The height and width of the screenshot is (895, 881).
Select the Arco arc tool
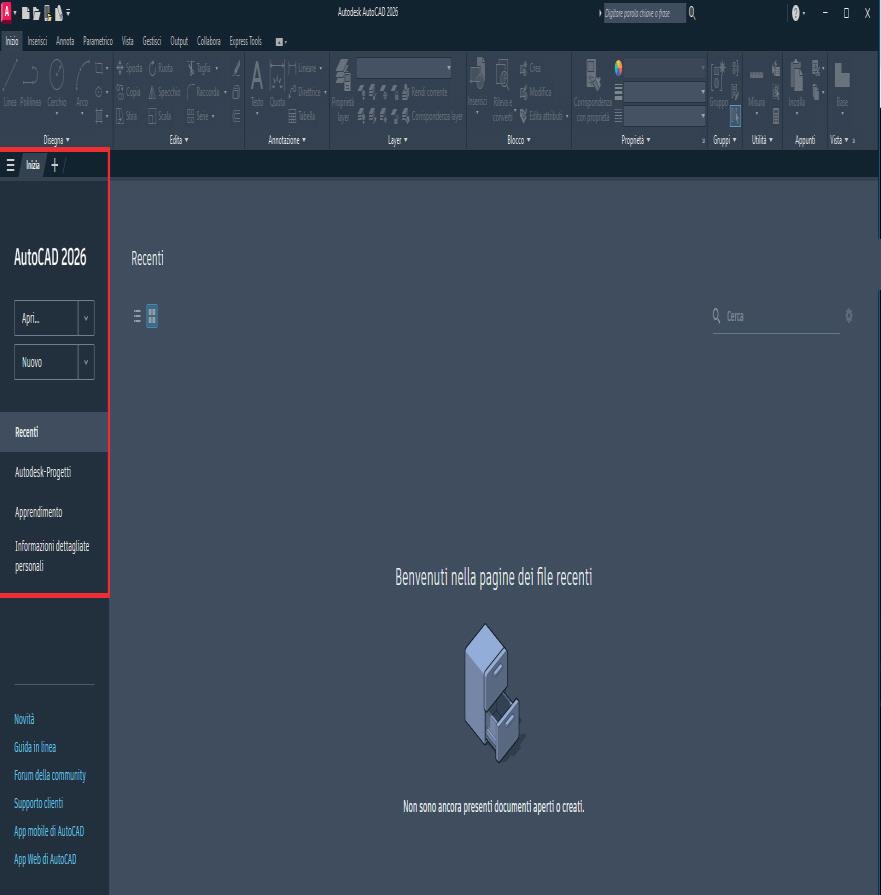pos(82,83)
